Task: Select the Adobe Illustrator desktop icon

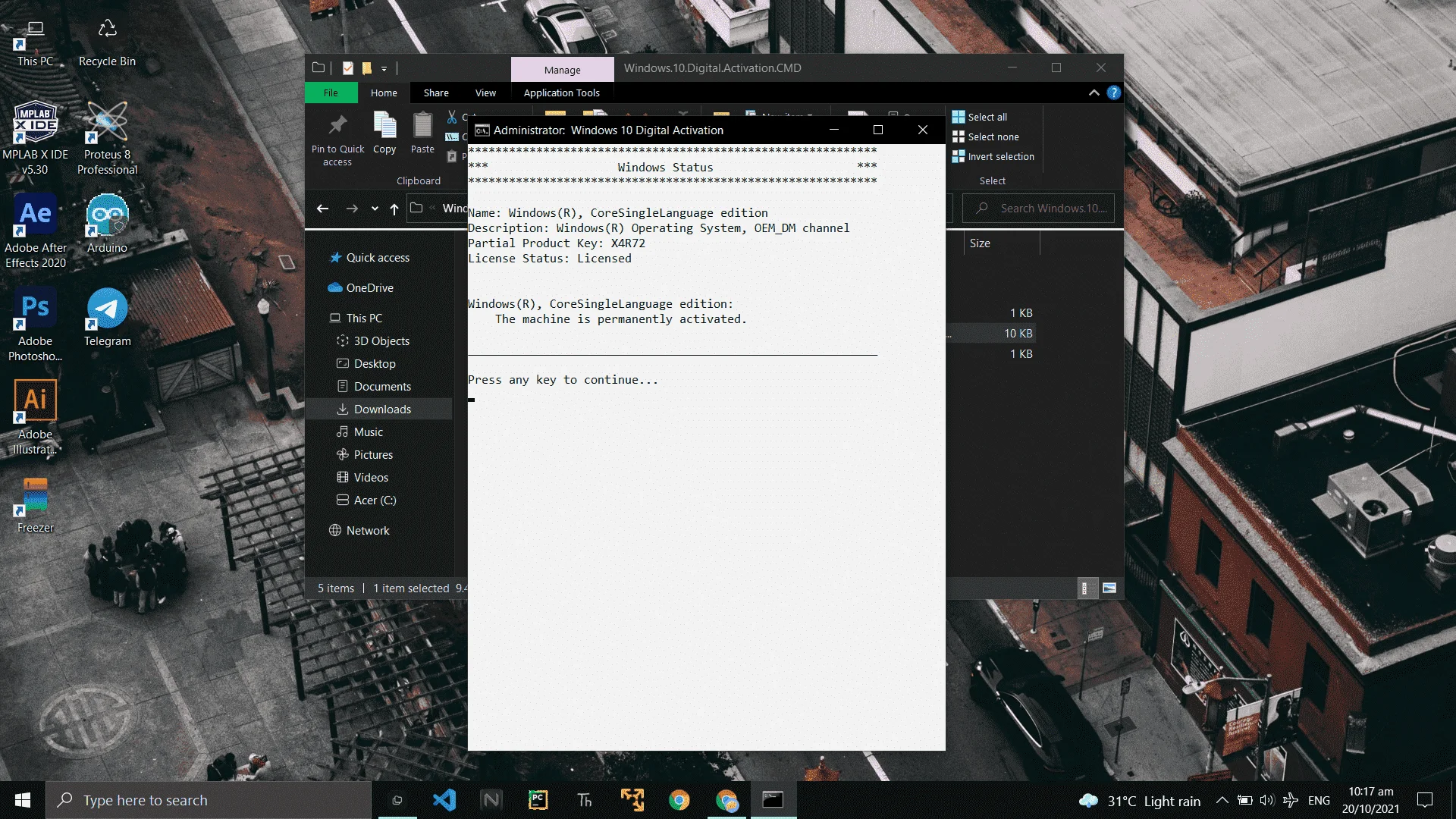Action: (x=35, y=418)
